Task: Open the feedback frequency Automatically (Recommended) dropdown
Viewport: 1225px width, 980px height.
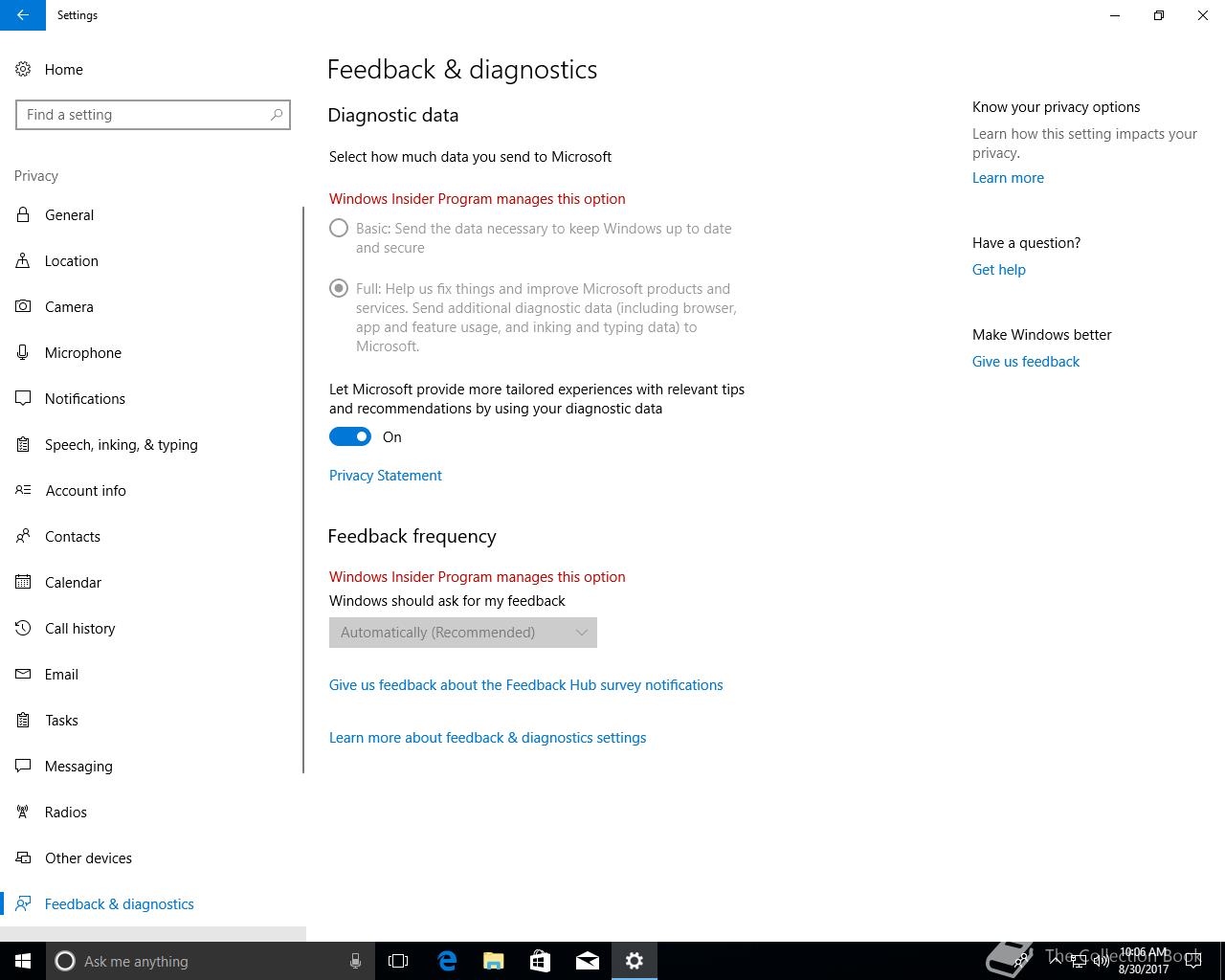Action: 463,633
